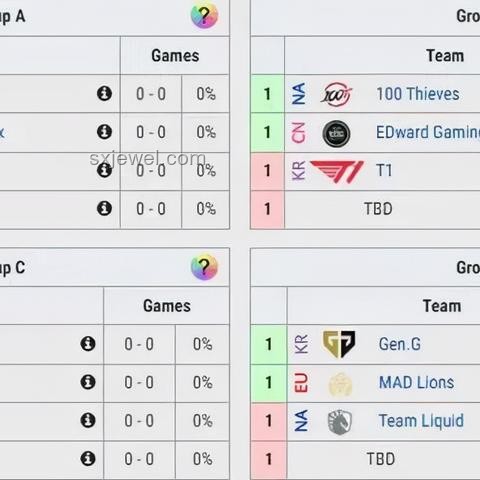Open info icon in fourth Group A row
The image size is (480, 480).
(104, 208)
